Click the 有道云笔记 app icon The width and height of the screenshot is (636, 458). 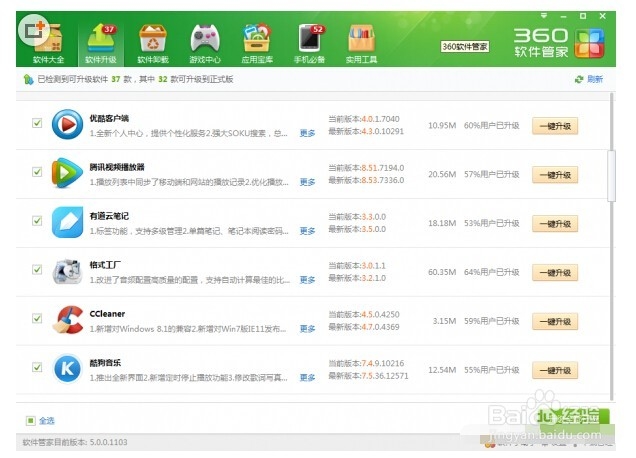68,222
